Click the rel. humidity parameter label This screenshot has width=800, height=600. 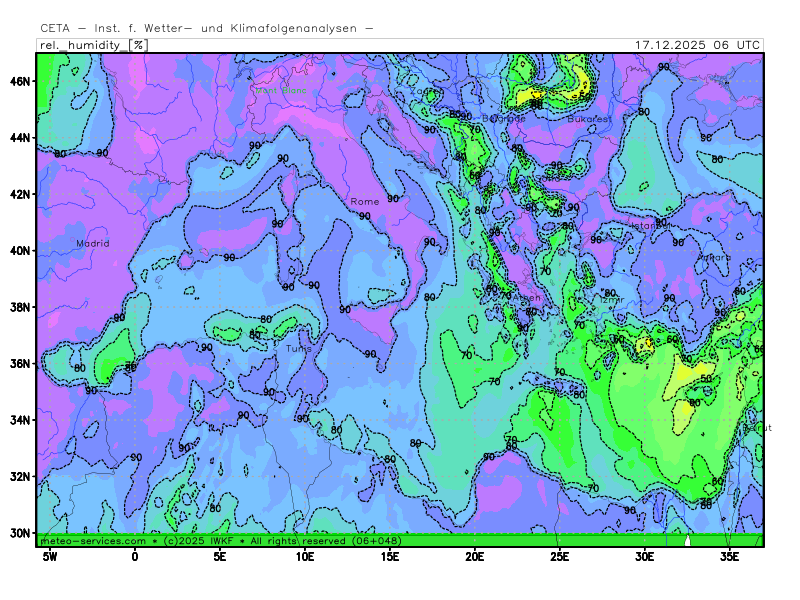point(82,45)
